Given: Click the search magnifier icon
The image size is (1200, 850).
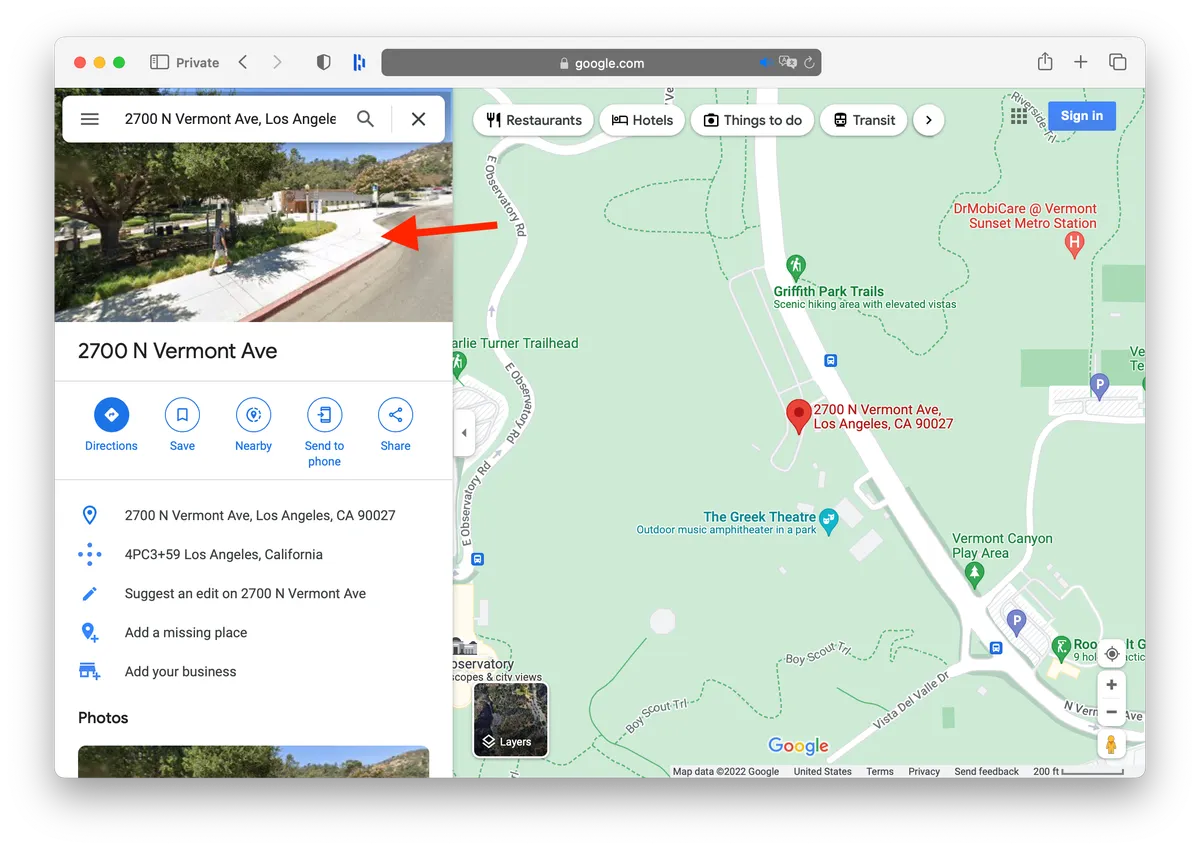Looking at the screenshot, I should (365, 118).
